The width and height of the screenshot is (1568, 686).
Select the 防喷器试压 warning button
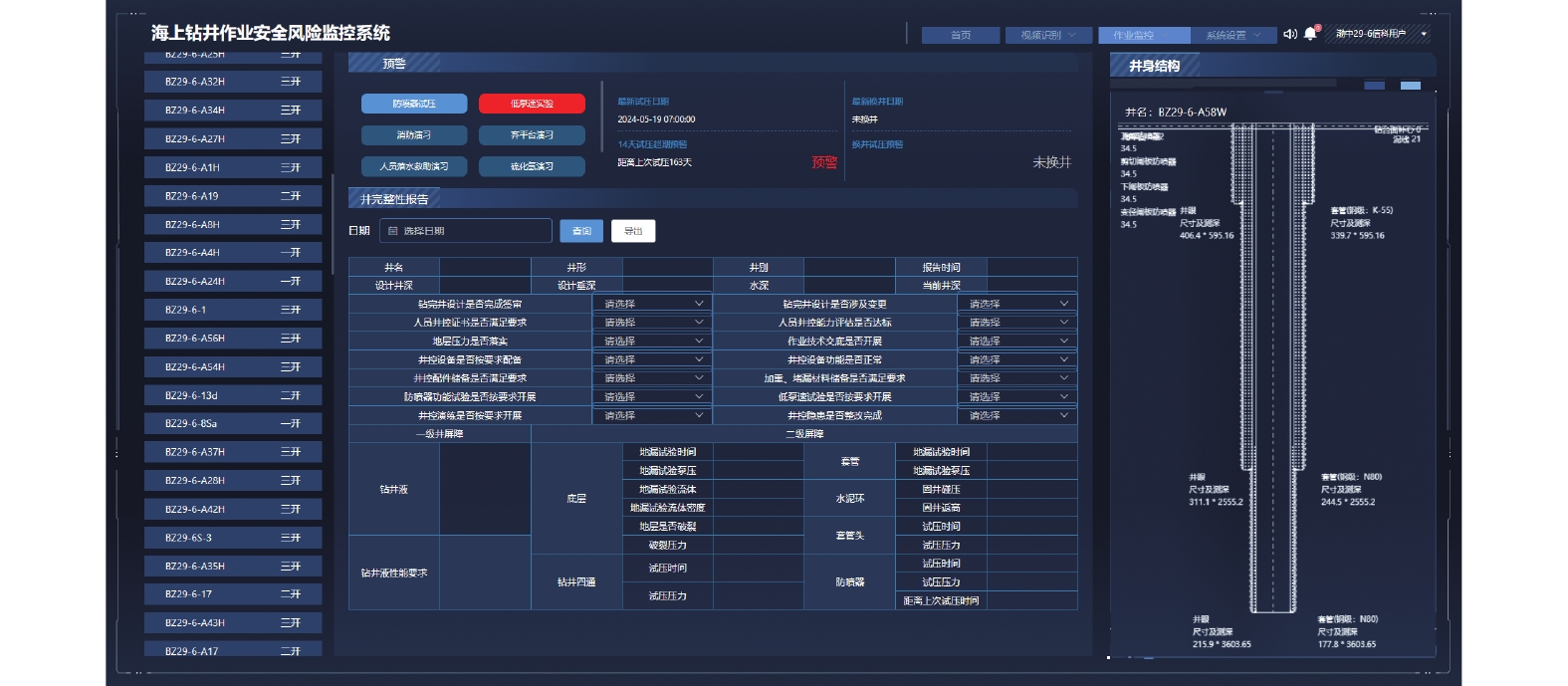414,104
